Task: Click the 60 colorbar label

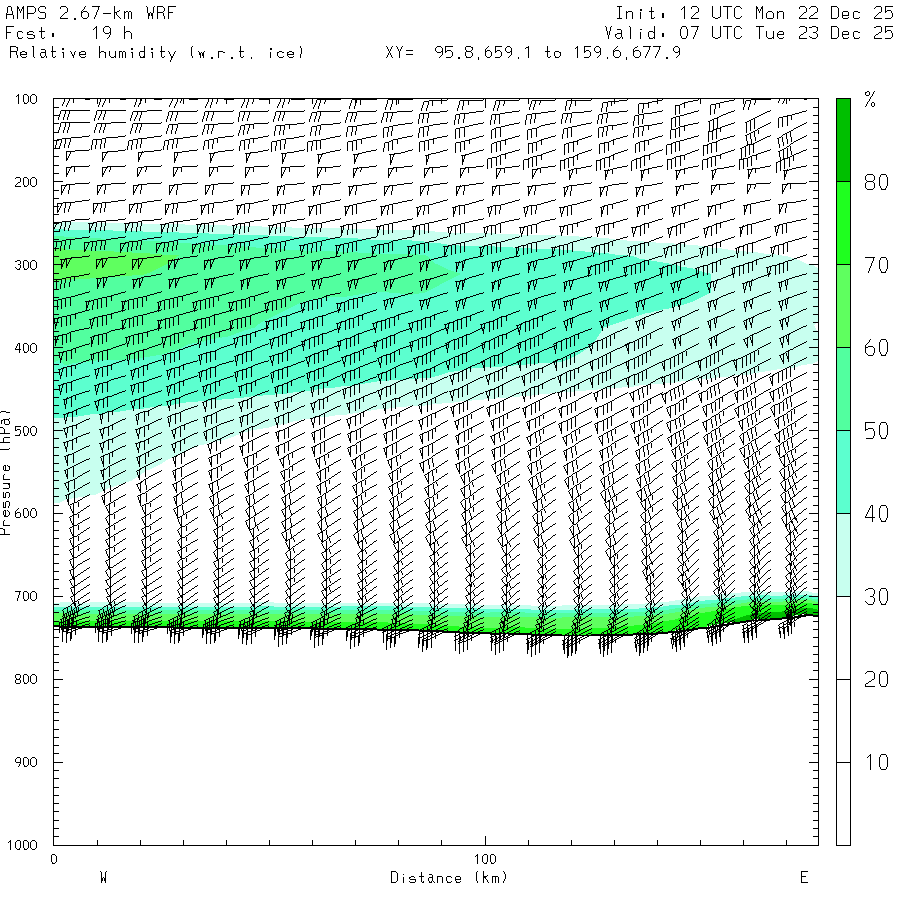Action: click(x=876, y=348)
